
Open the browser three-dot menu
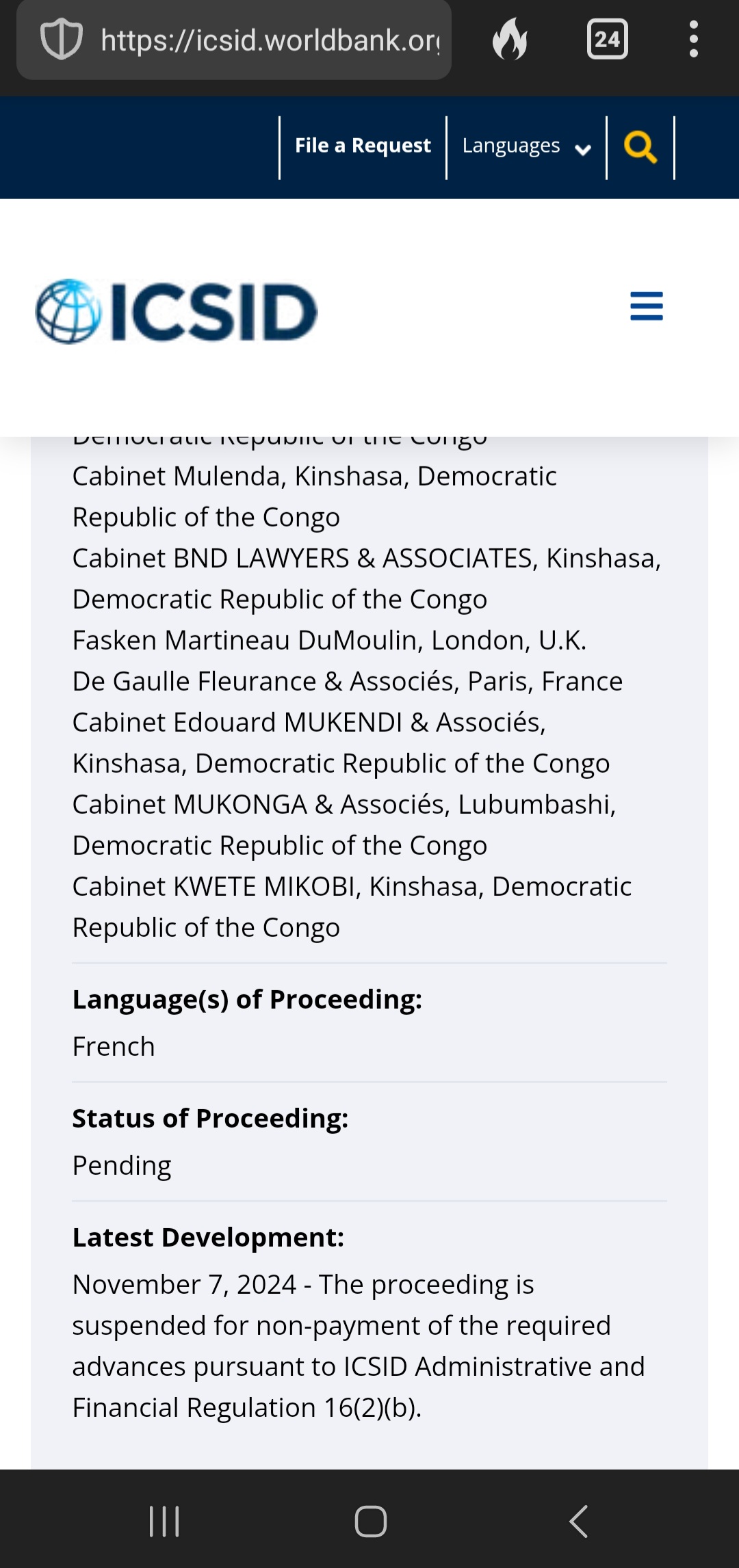(x=694, y=39)
